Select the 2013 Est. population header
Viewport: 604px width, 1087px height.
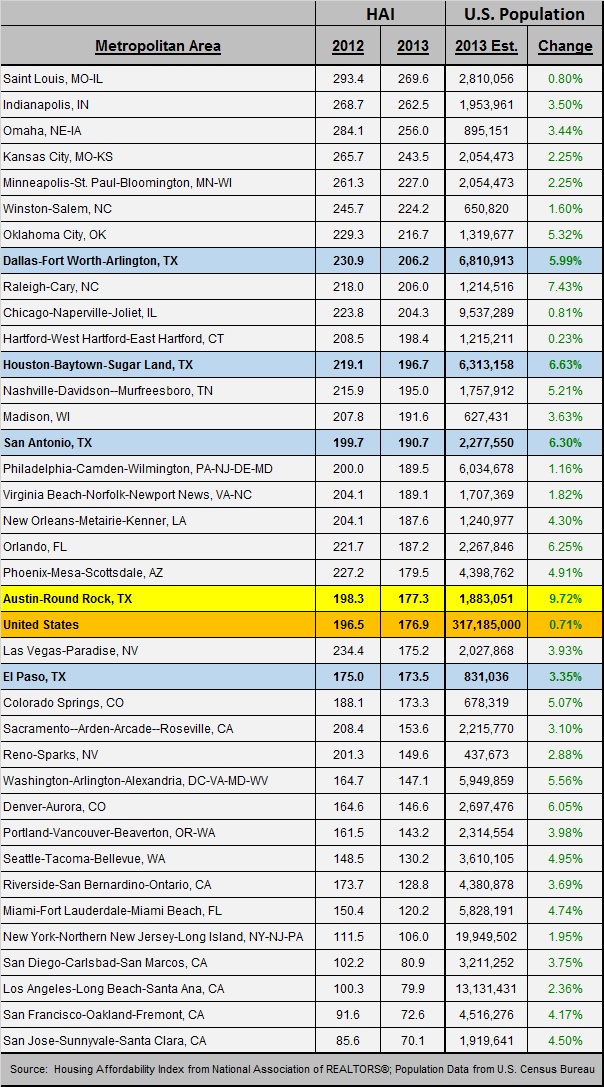tap(485, 46)
